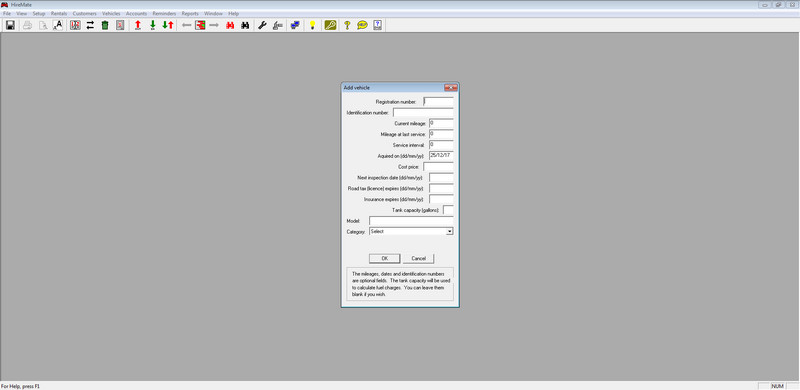Image resolution: width=800 pixels, height=390 pixels.
Task: Click OK in Add vehicle dialog
Action: tap(385, 258)
